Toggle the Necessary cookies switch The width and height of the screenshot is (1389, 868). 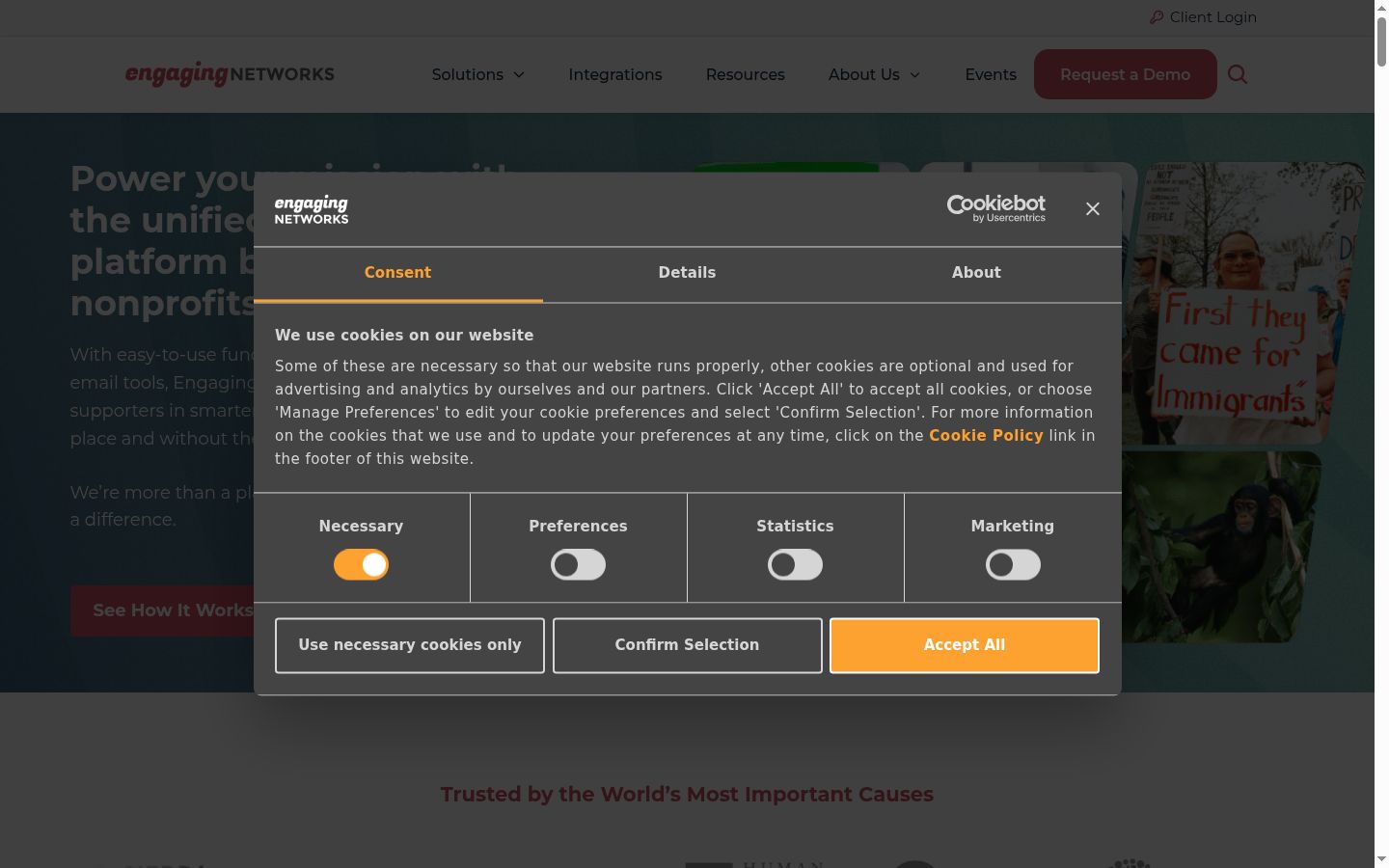pyautogui.click(x=361, y=565)
